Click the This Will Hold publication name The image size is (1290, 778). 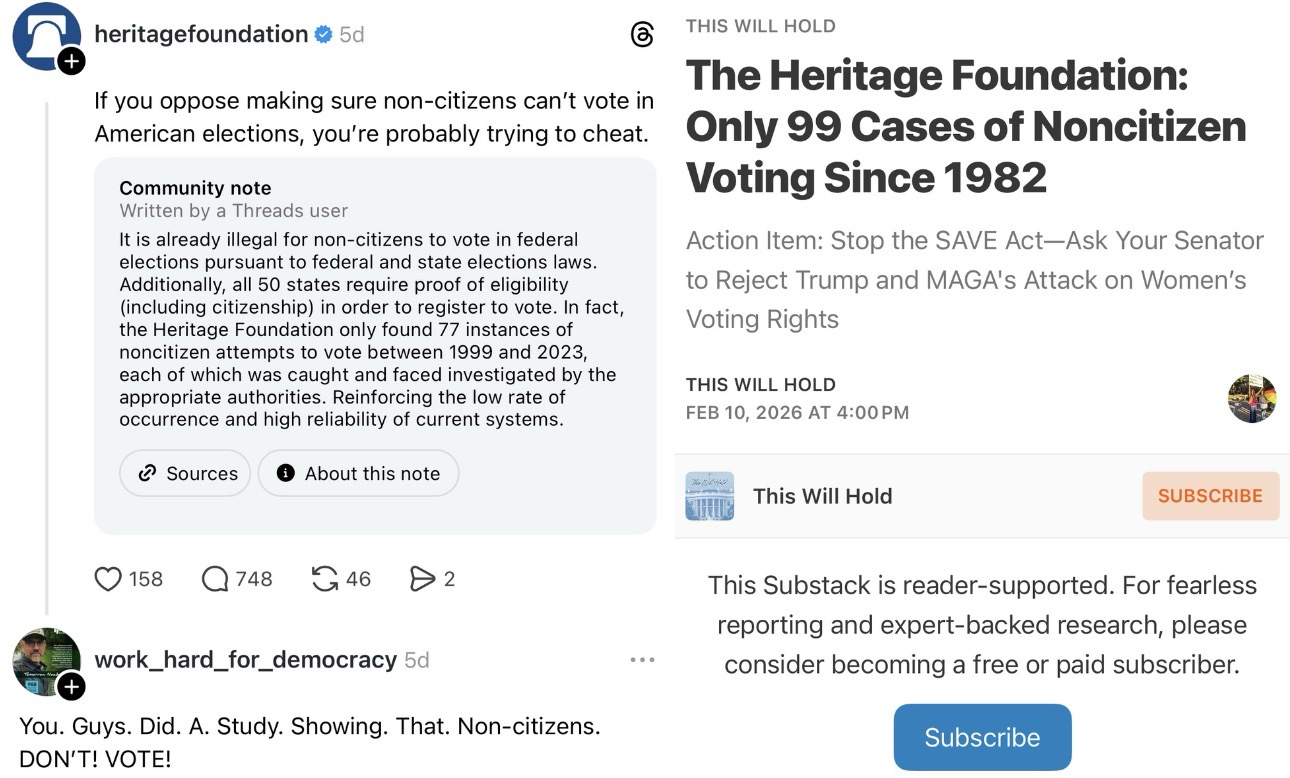(822, 496)
